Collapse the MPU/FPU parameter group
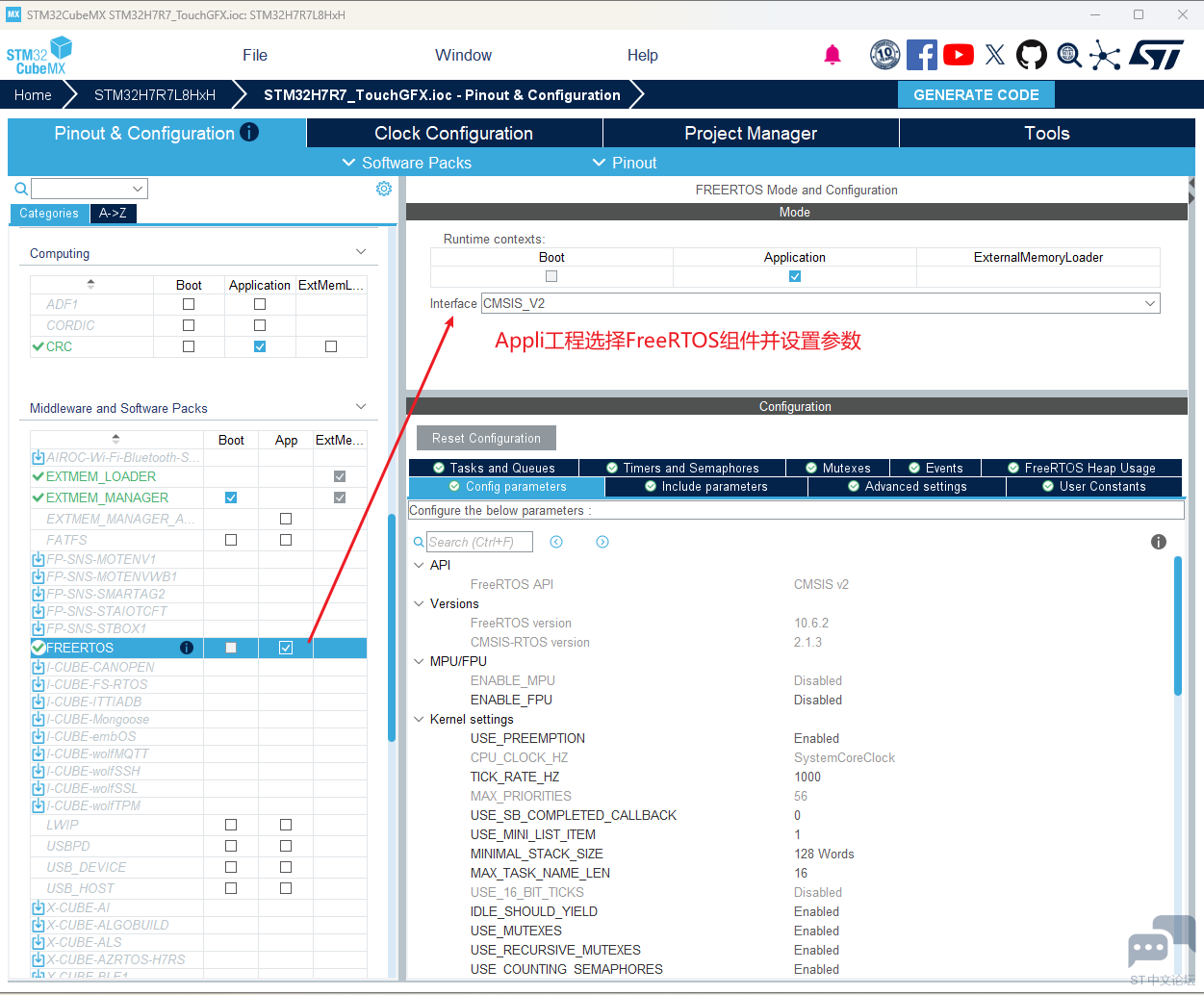This screenshot has height=995, width=1204. [x=419, y=661]
